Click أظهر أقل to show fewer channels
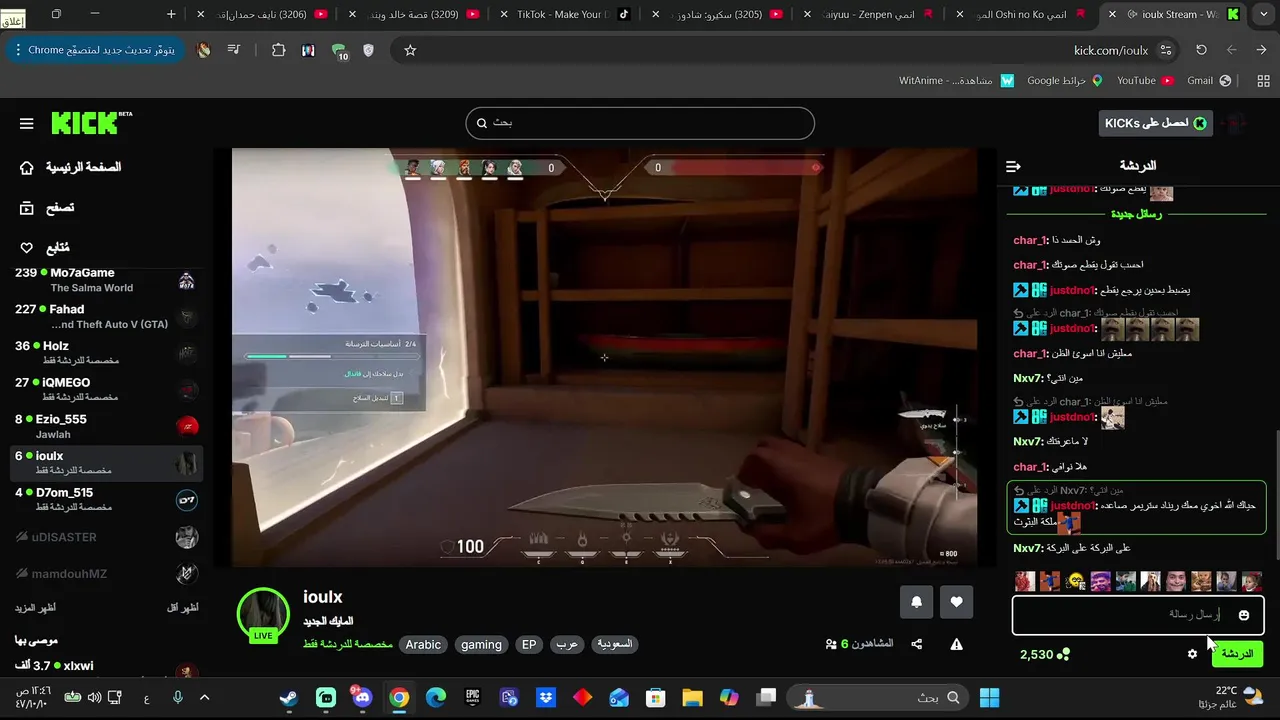 click(182, 608)
